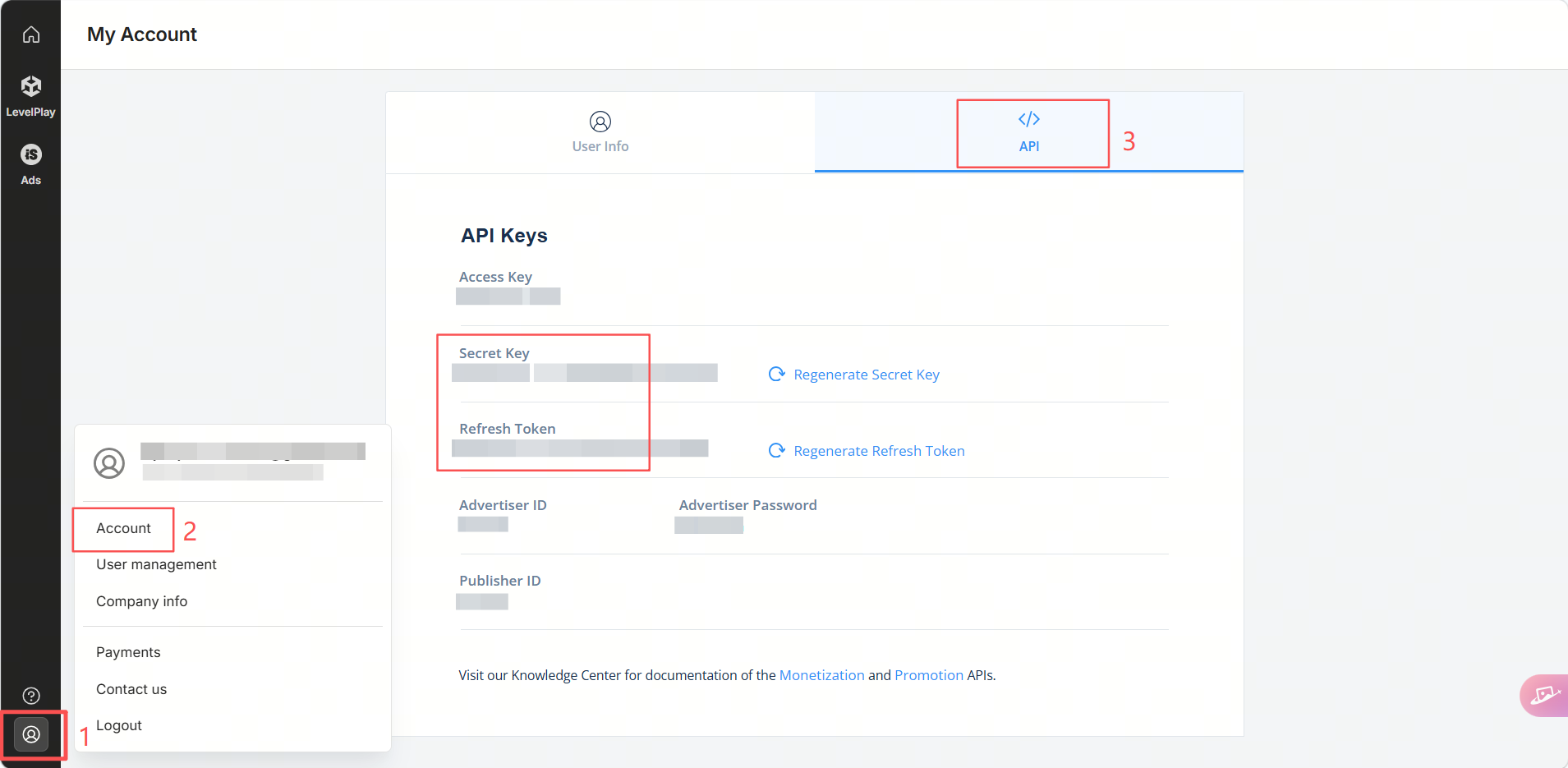
Task: Open the help question mark icon
Action: pos(31,696)
